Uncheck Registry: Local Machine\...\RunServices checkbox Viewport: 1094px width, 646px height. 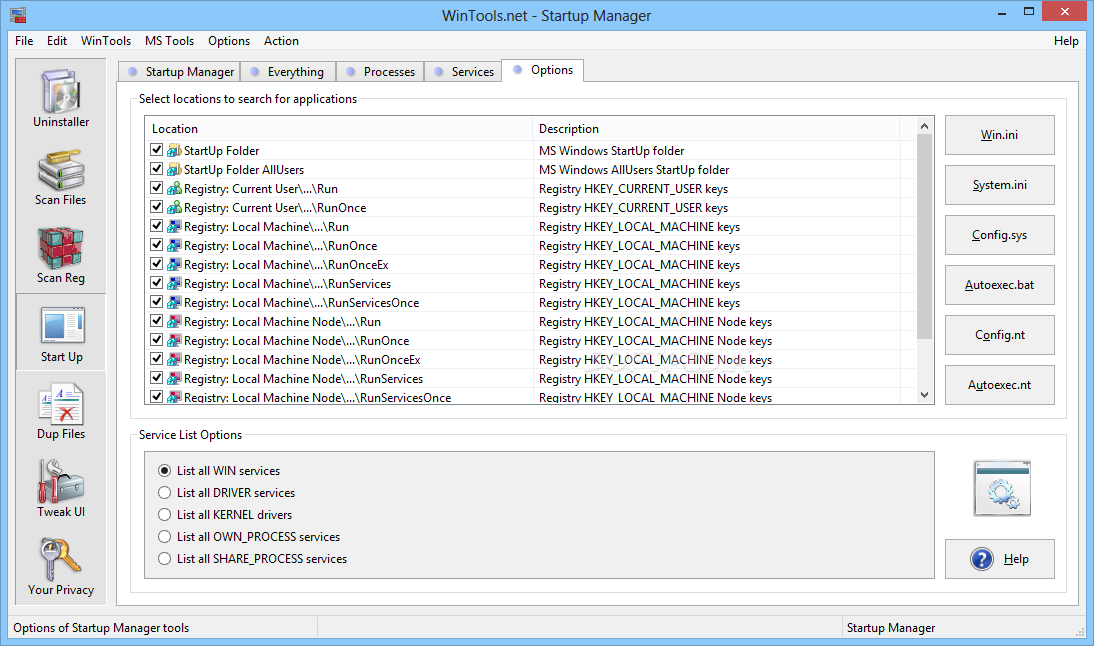tap(156, 283)
